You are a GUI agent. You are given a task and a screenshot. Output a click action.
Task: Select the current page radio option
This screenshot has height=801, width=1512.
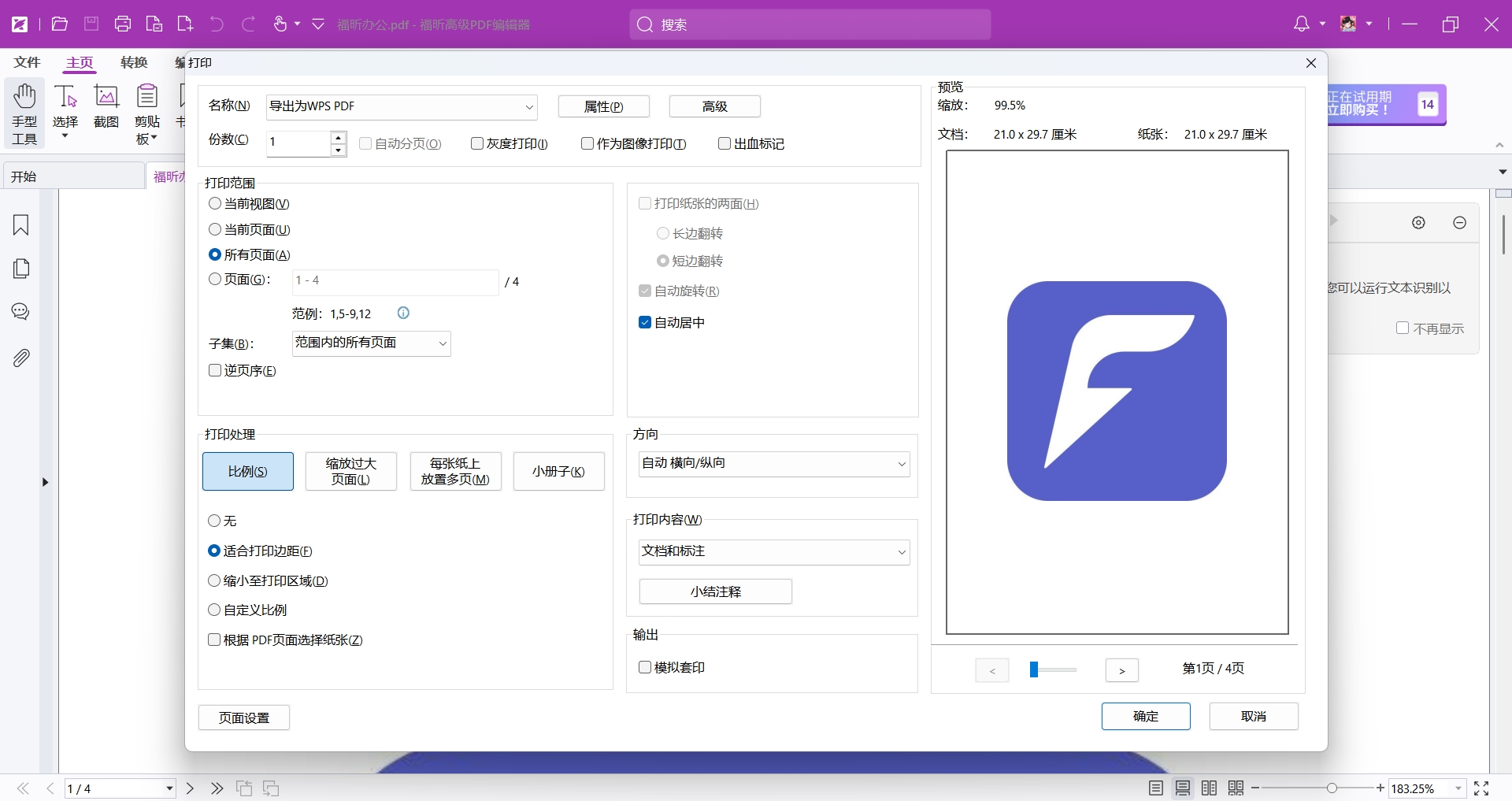tap(215, 229)
